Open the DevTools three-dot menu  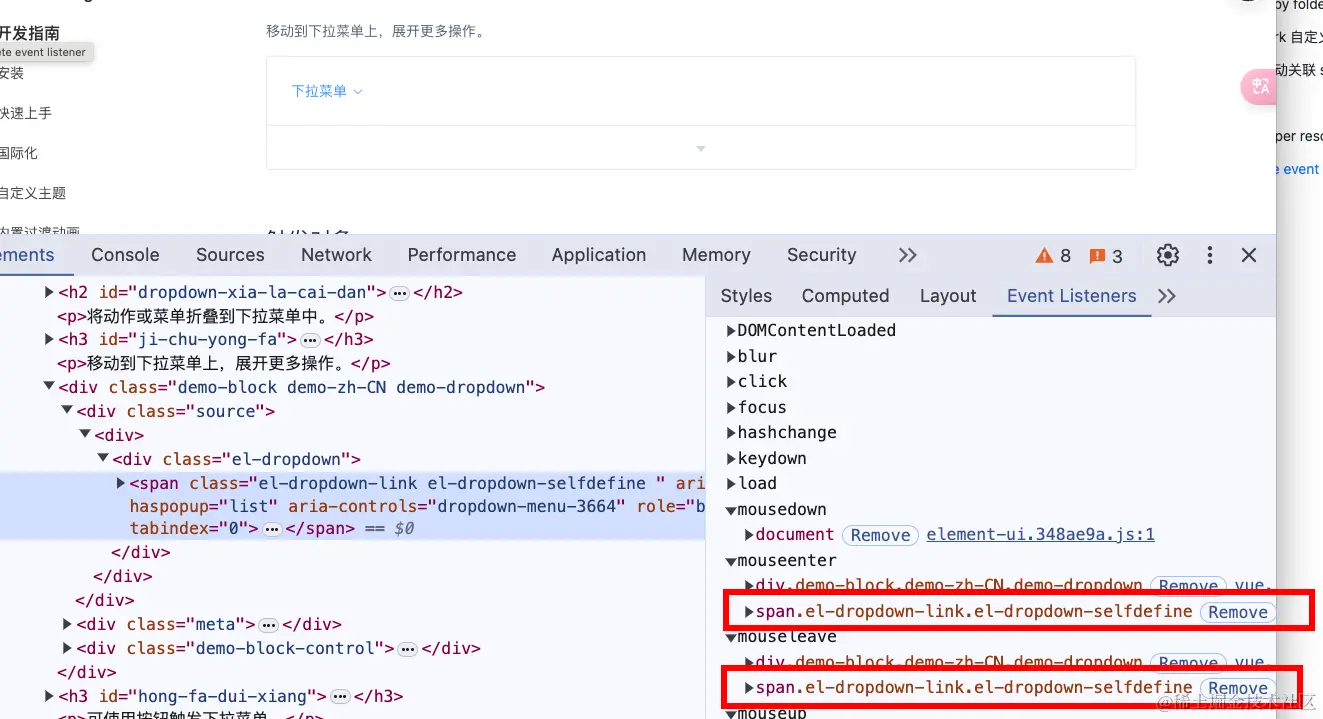pos(1210,255)
